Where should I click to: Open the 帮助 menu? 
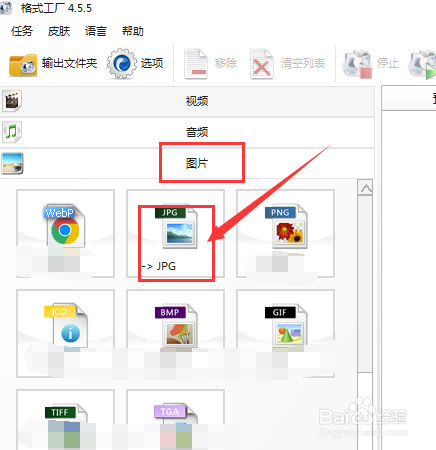[x=133, y=31]
